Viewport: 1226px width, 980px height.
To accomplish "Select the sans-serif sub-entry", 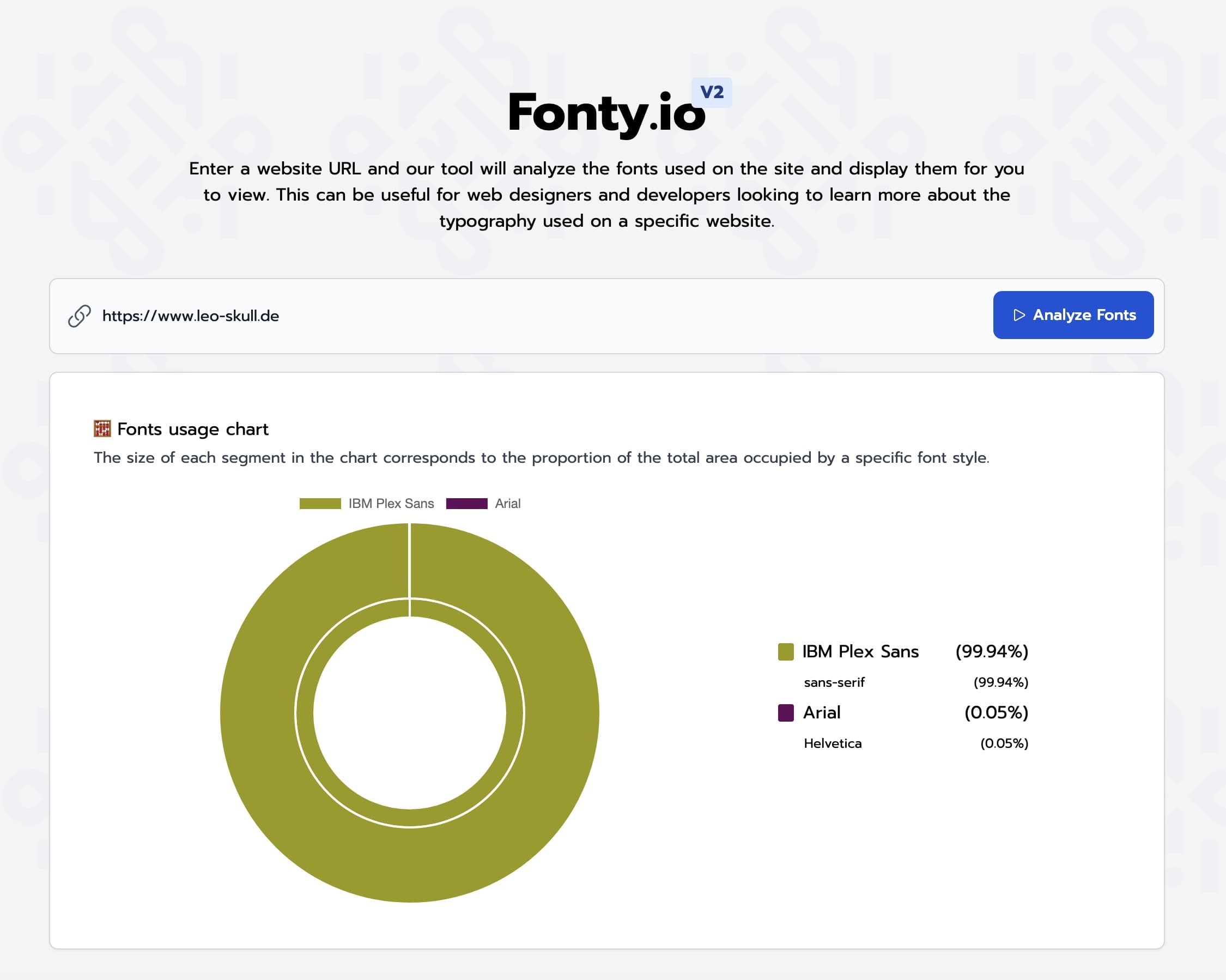I will (x=834, y=682).
